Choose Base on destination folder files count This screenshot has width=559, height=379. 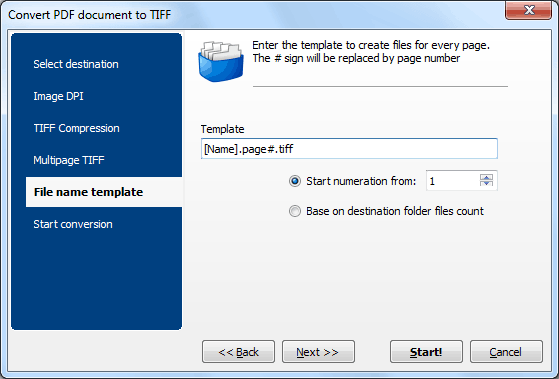[x=295, y=211]
